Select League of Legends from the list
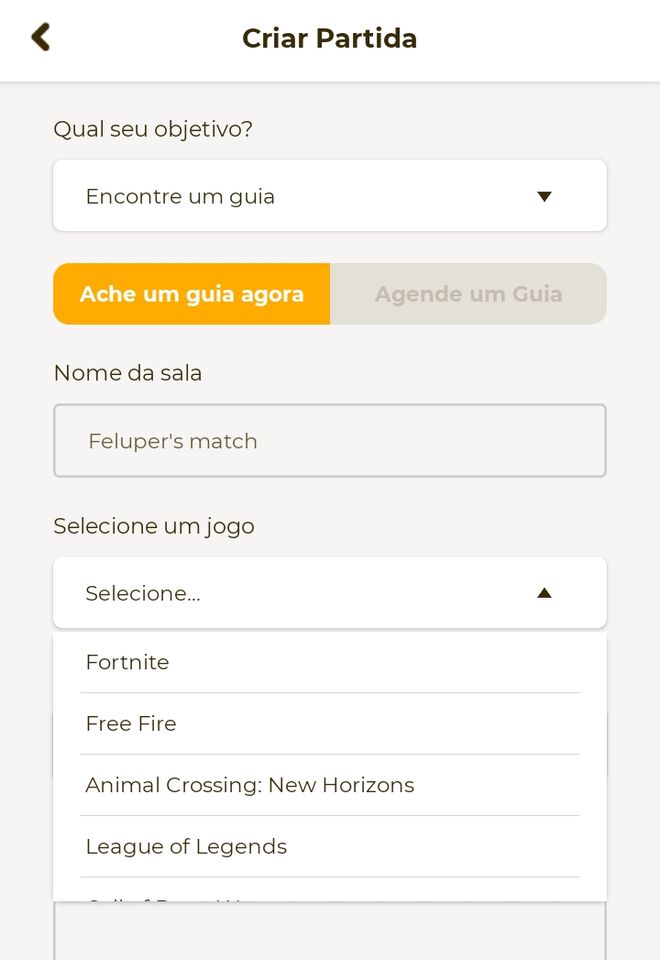 tap(330, 846)
